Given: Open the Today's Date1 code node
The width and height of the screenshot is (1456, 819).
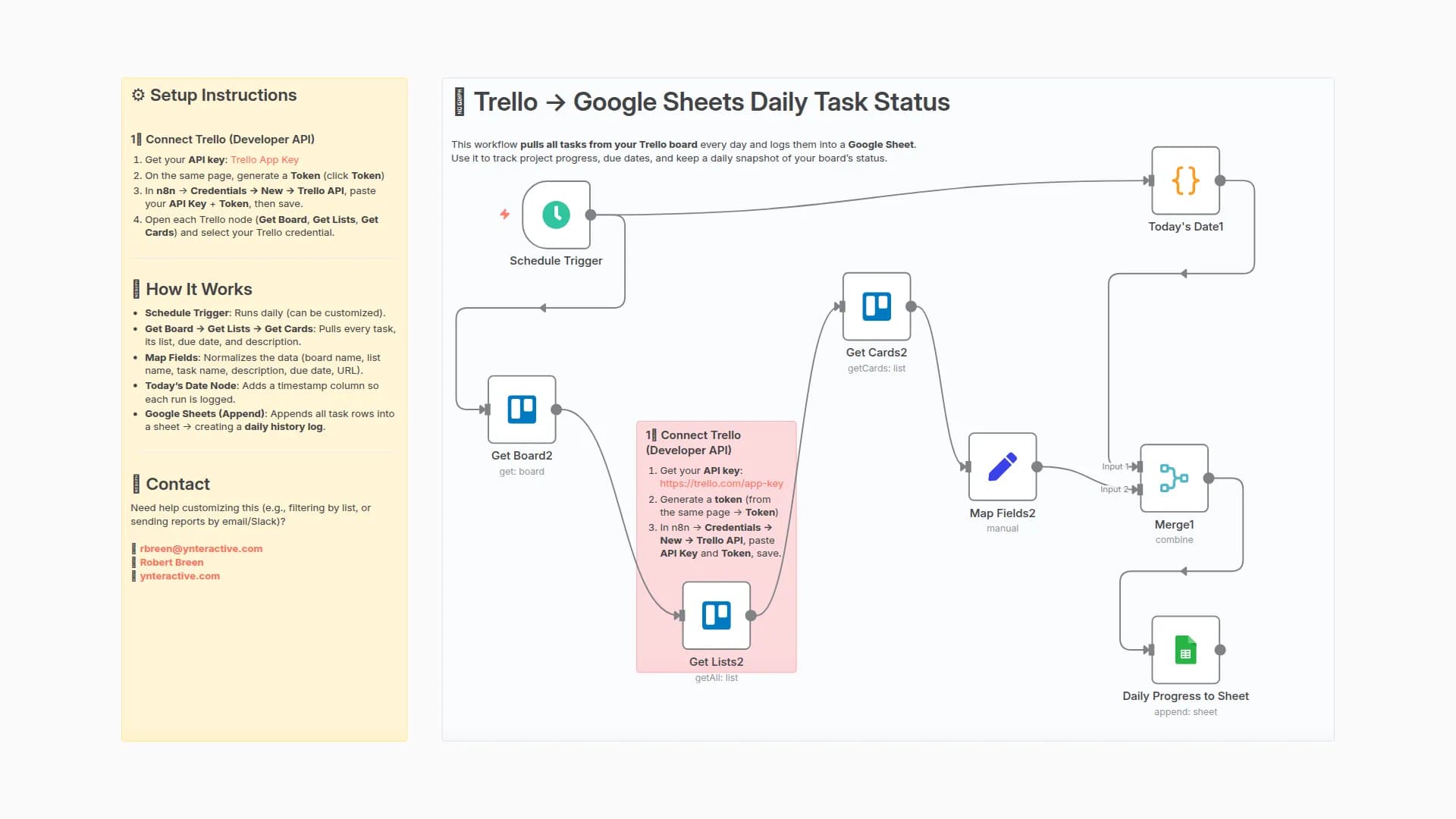Looking at the screenshot, I should click(x=1185, y=180).
